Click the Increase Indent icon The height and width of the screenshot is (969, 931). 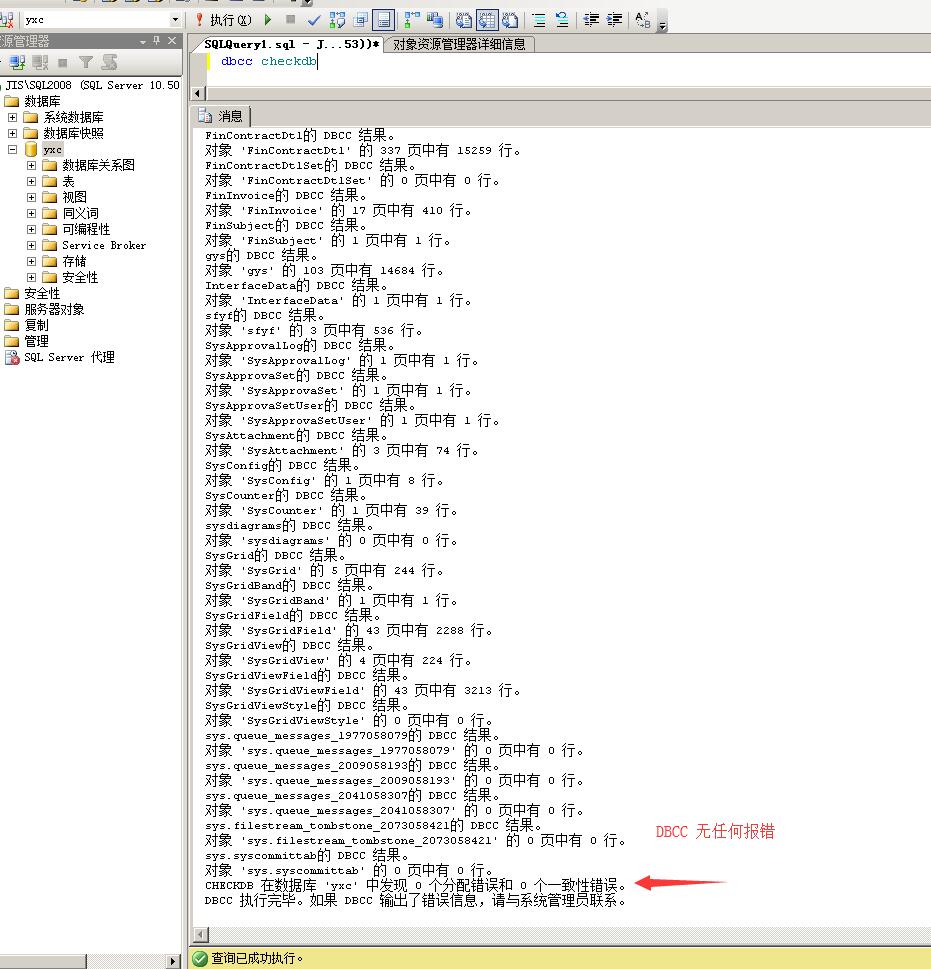614,20
